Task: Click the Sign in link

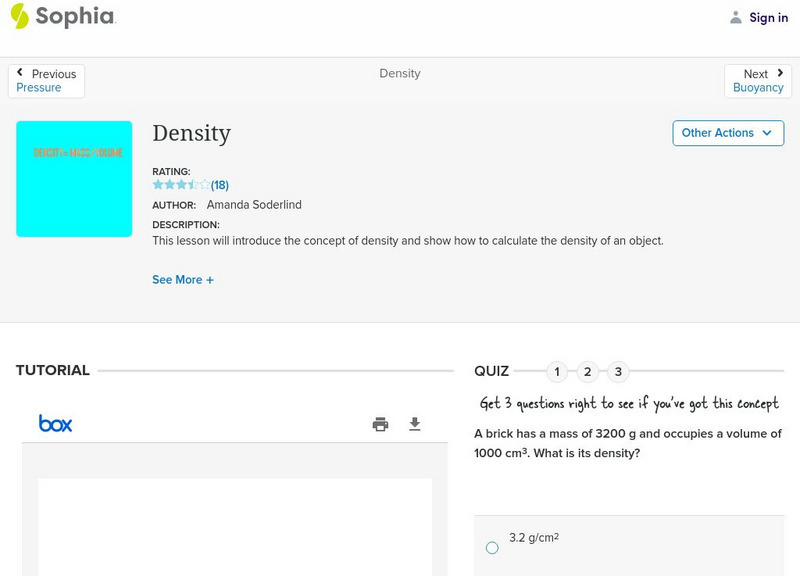Action: point(768,17)
